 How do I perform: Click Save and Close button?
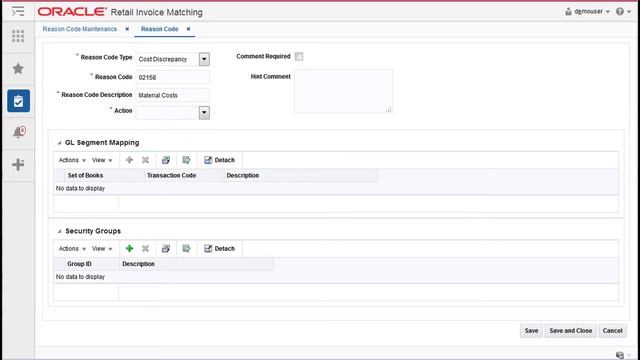570,331
